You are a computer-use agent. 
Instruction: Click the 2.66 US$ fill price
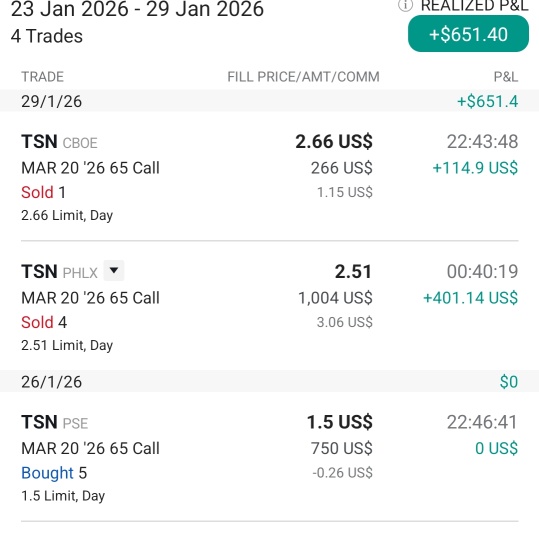[334, 141]
